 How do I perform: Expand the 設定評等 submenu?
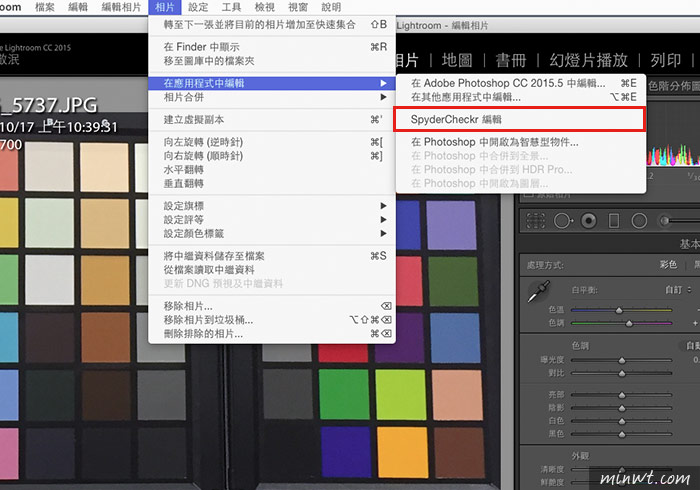[272, 220]
